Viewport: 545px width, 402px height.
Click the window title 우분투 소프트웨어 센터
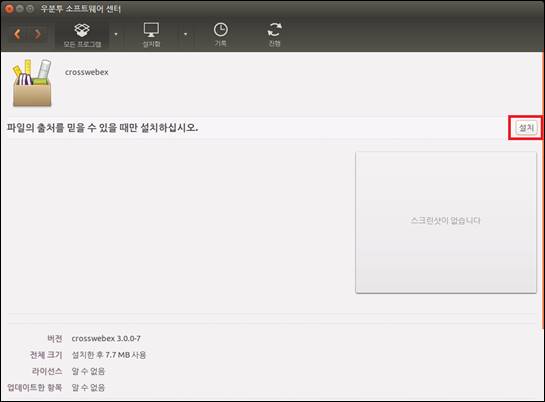[81, 9]
